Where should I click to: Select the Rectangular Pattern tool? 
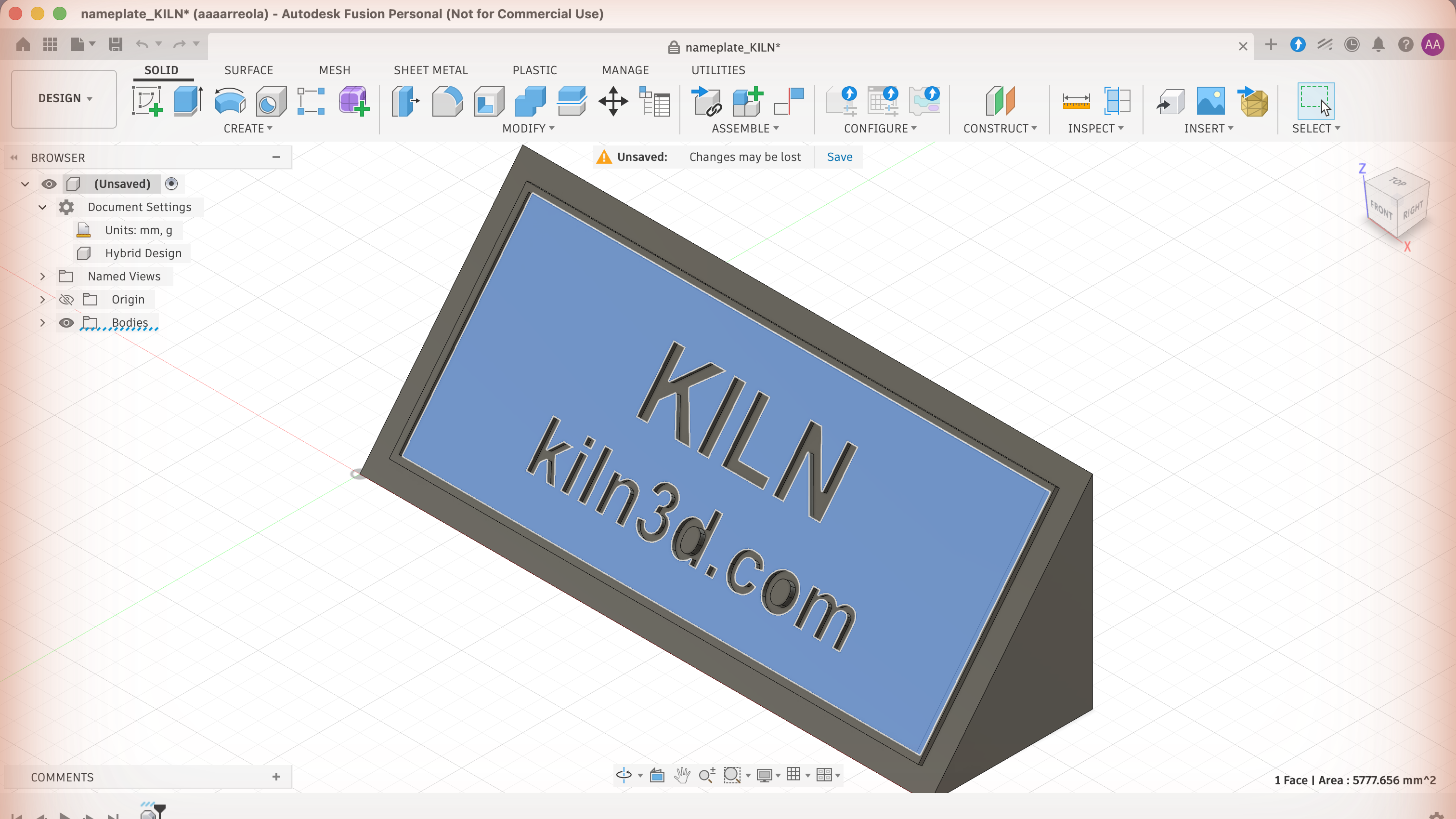coord(312,101)
